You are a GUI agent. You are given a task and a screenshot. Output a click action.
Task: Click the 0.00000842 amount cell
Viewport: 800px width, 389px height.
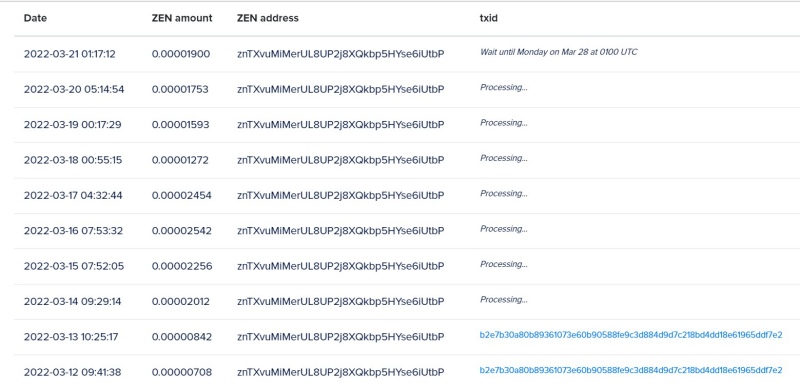pos(182,337)
